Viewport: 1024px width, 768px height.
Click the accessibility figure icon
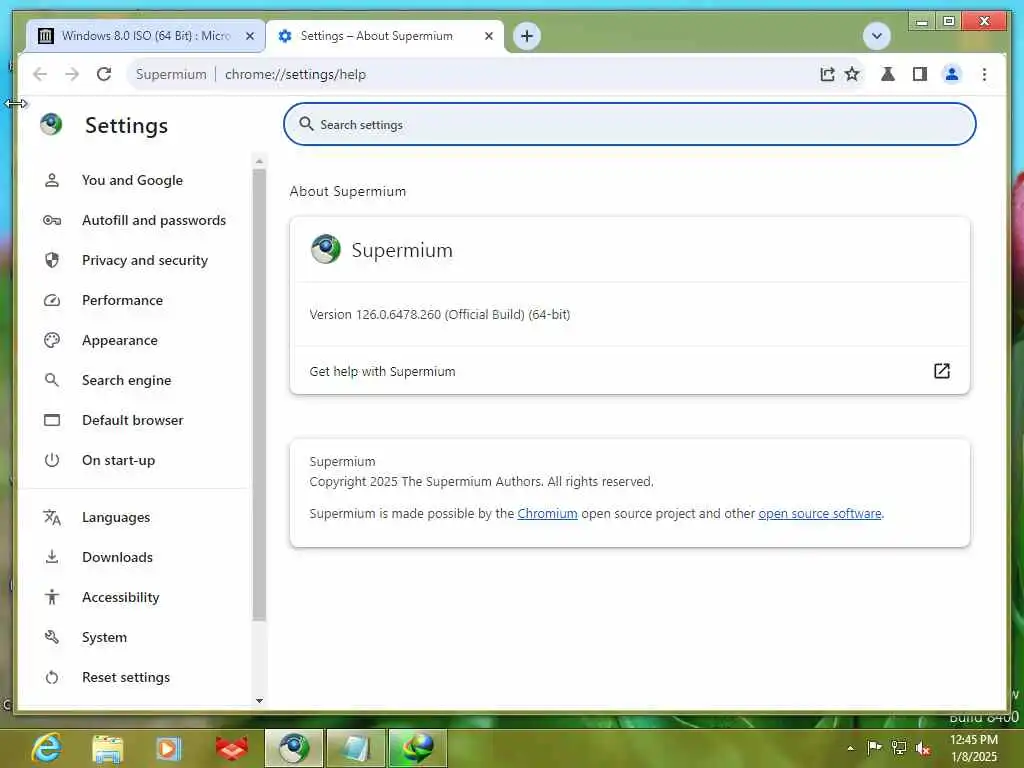coord(52,597)
